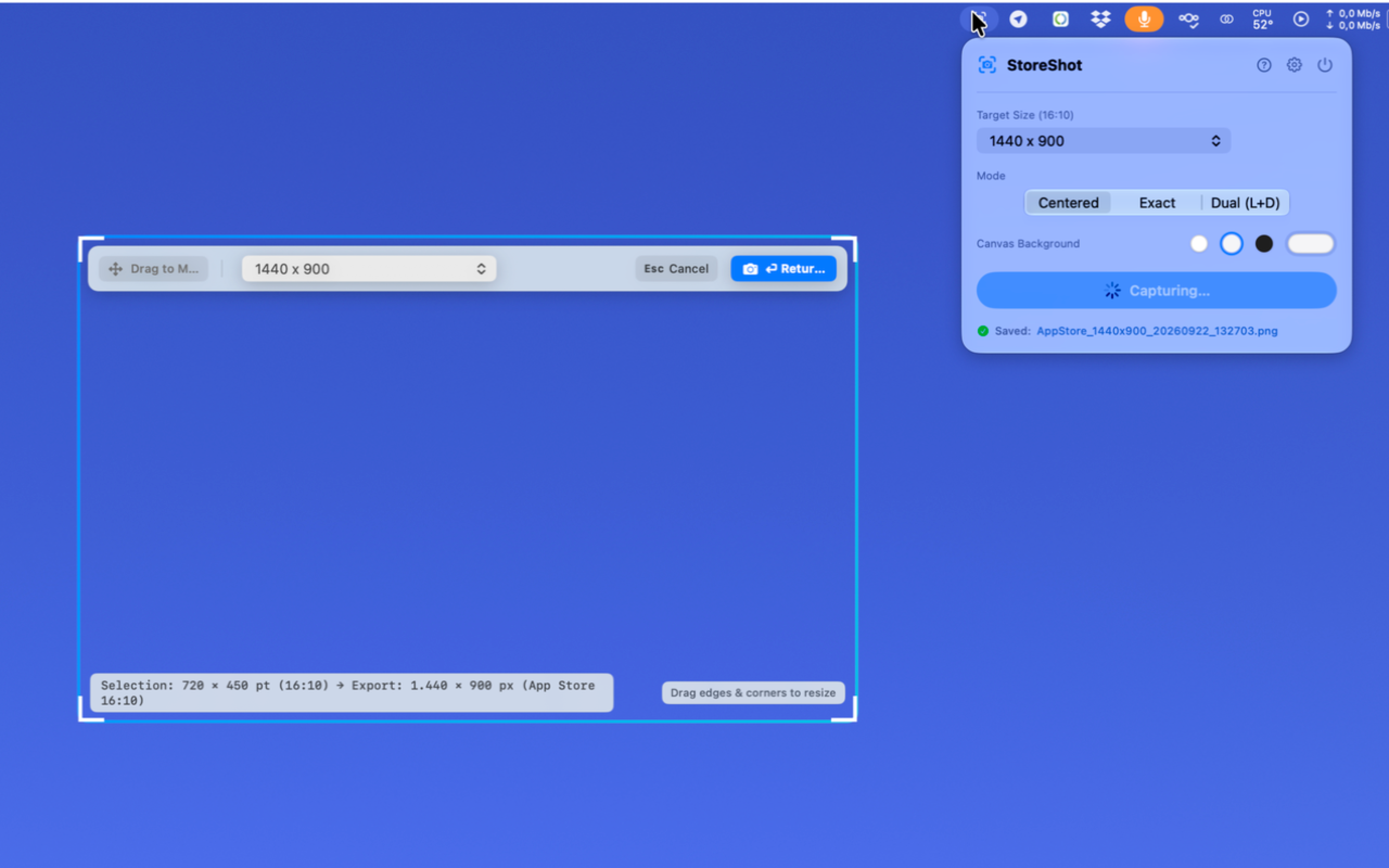Click the green check icon beside Saved
This screenshot has height=868, width=1389.
983,331
